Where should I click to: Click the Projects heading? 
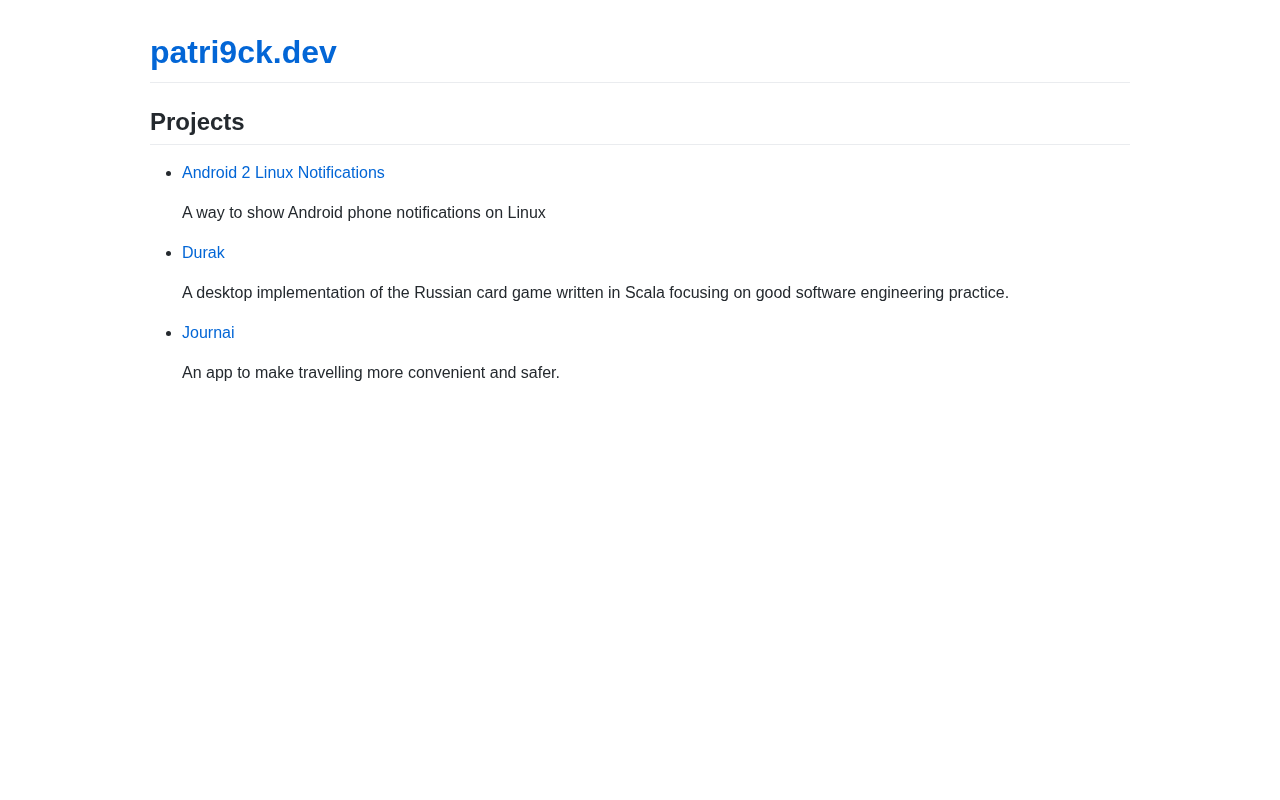pos(197,122)
